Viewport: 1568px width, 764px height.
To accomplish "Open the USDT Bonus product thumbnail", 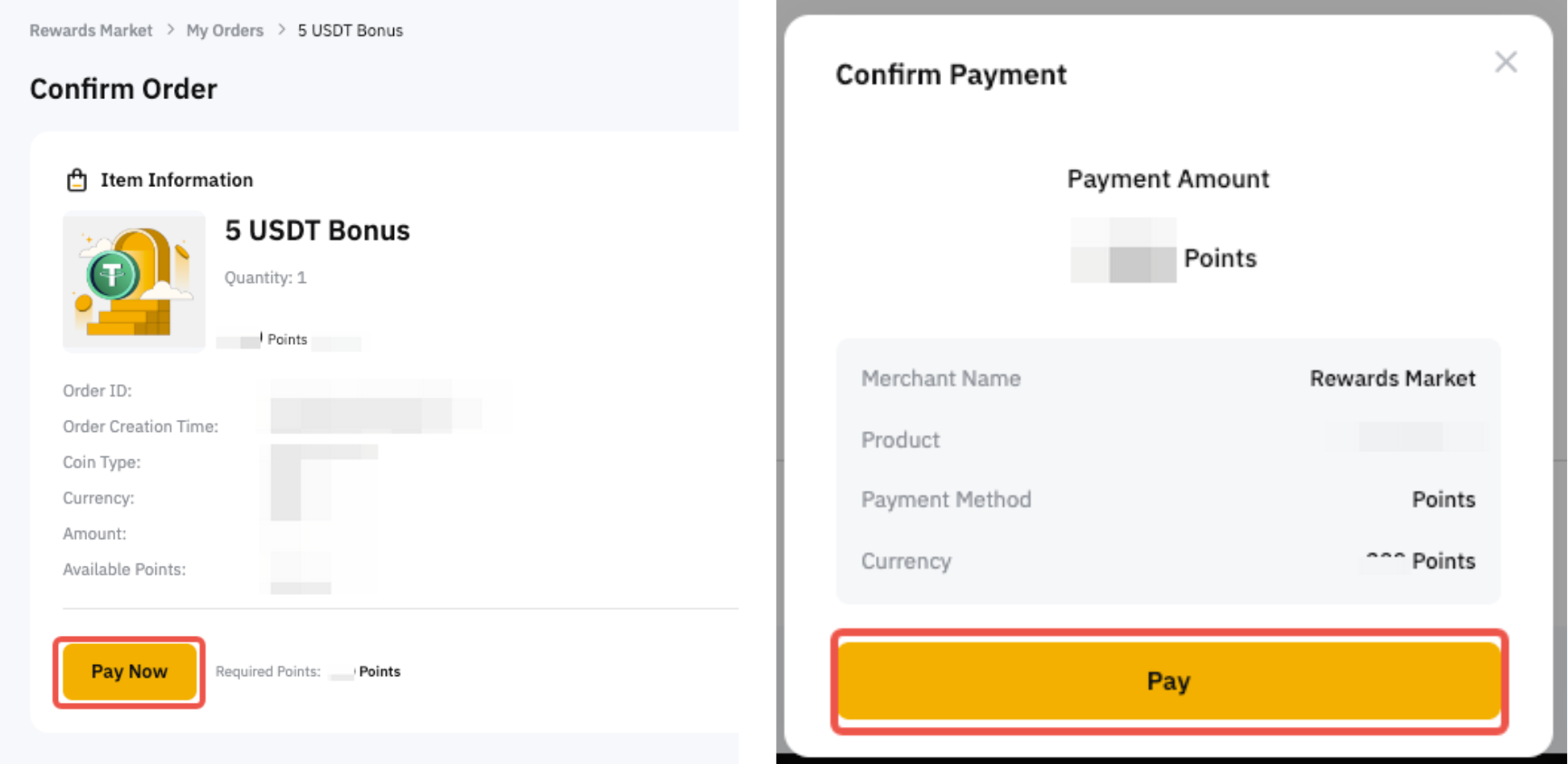I will tap(134, 281).
